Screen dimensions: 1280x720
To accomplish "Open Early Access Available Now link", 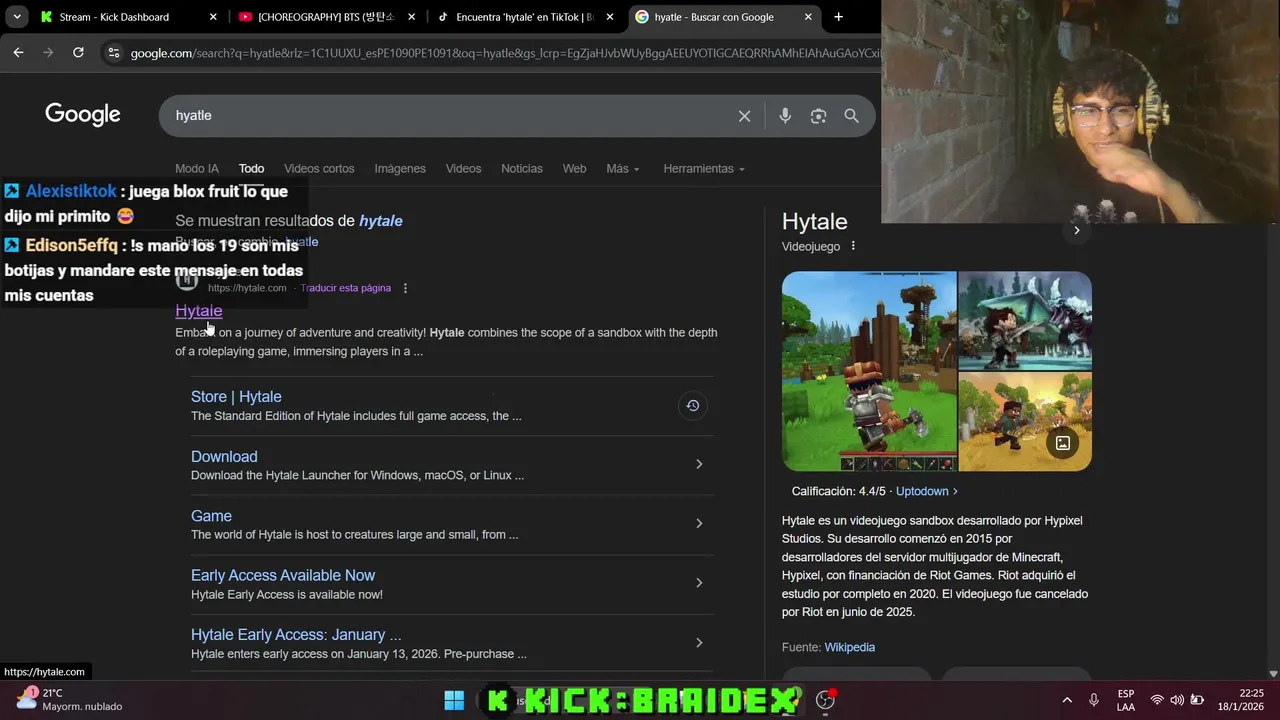I will tap(283, 575).
